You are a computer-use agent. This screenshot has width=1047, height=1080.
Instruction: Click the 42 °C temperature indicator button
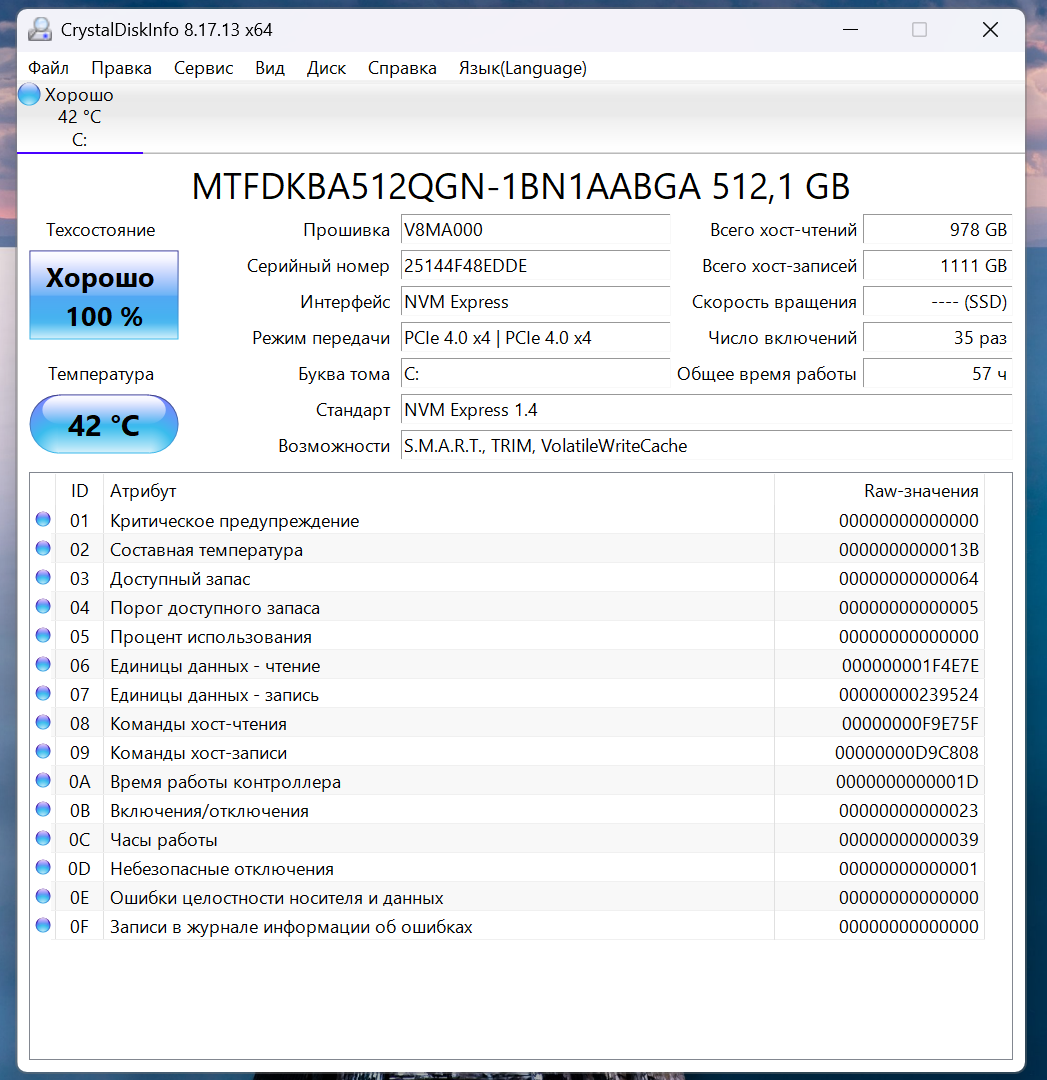coord(104,424)
